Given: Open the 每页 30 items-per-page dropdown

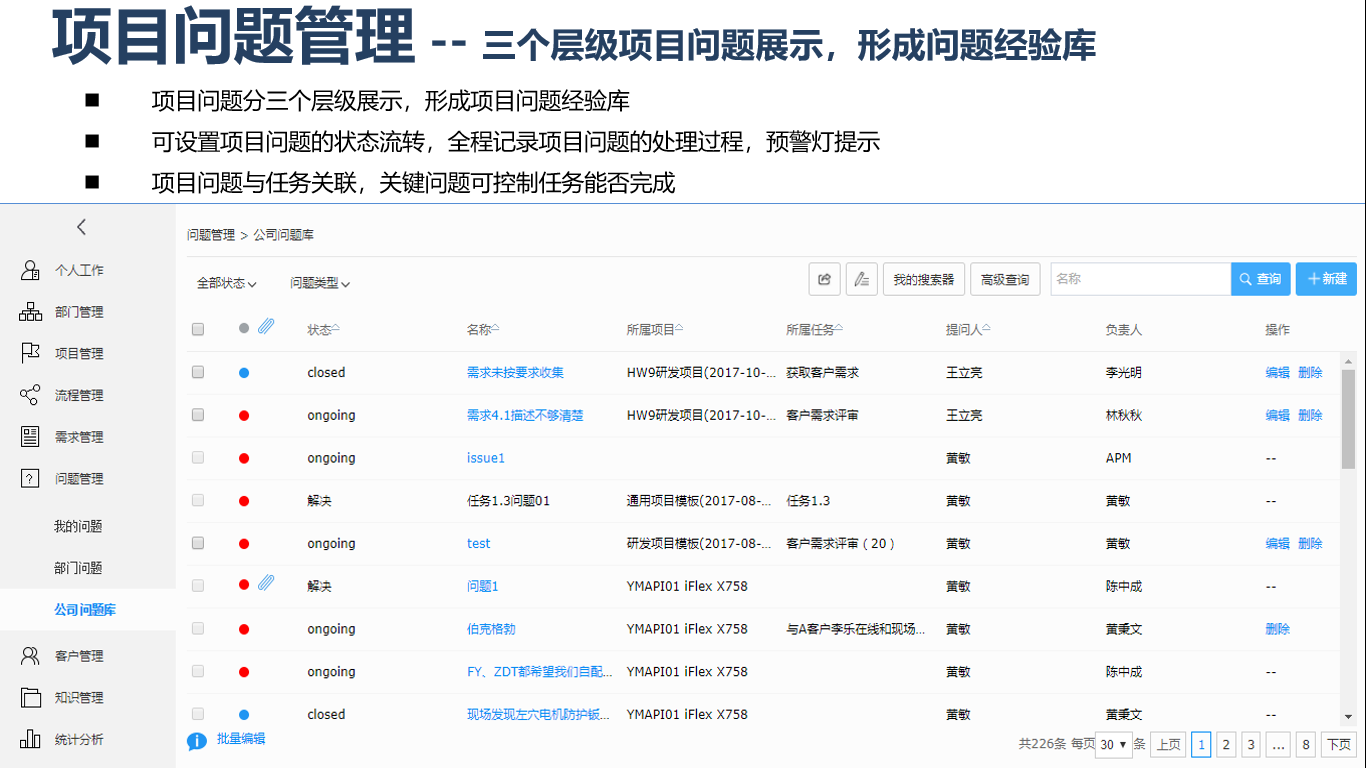Looking at the screenshot, I should (1114, 744).
